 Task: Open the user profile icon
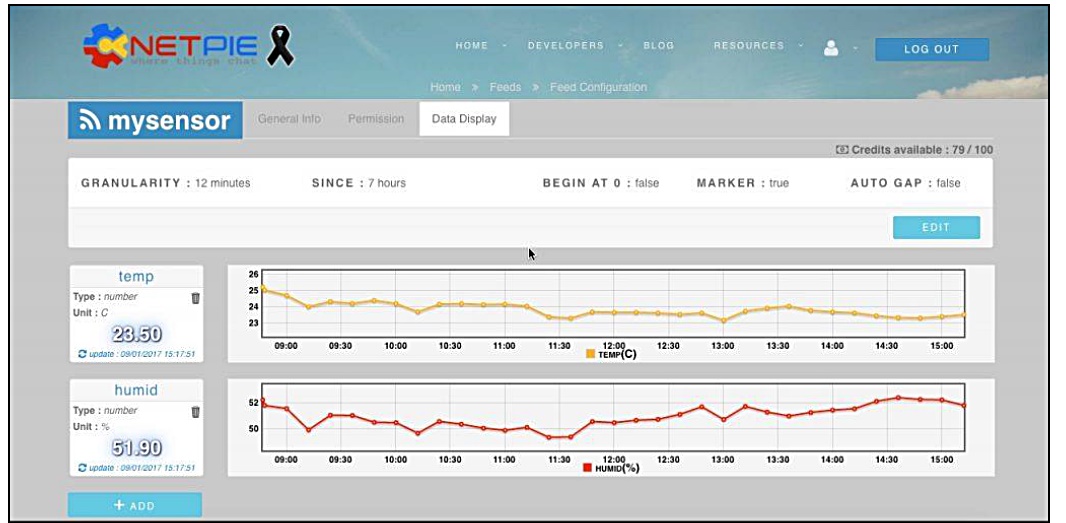830,47
